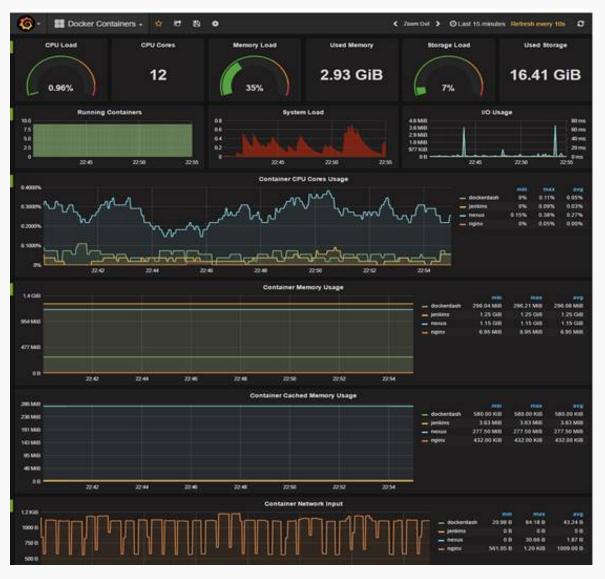This screenshot has width=605, height=579.
Task: Click Container Network Input panel title
Action: 303,504
